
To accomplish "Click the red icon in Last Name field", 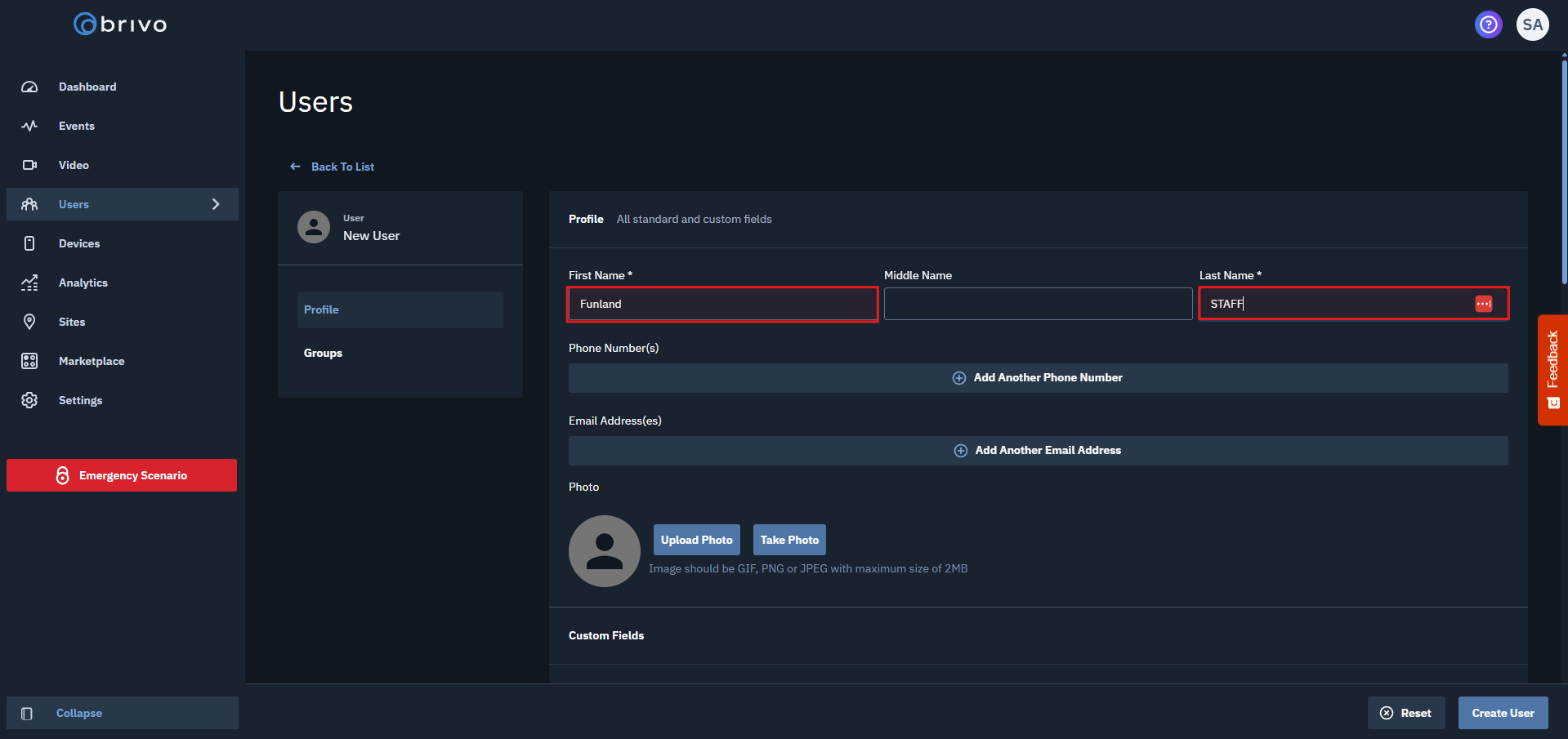I will [1483, 304].
